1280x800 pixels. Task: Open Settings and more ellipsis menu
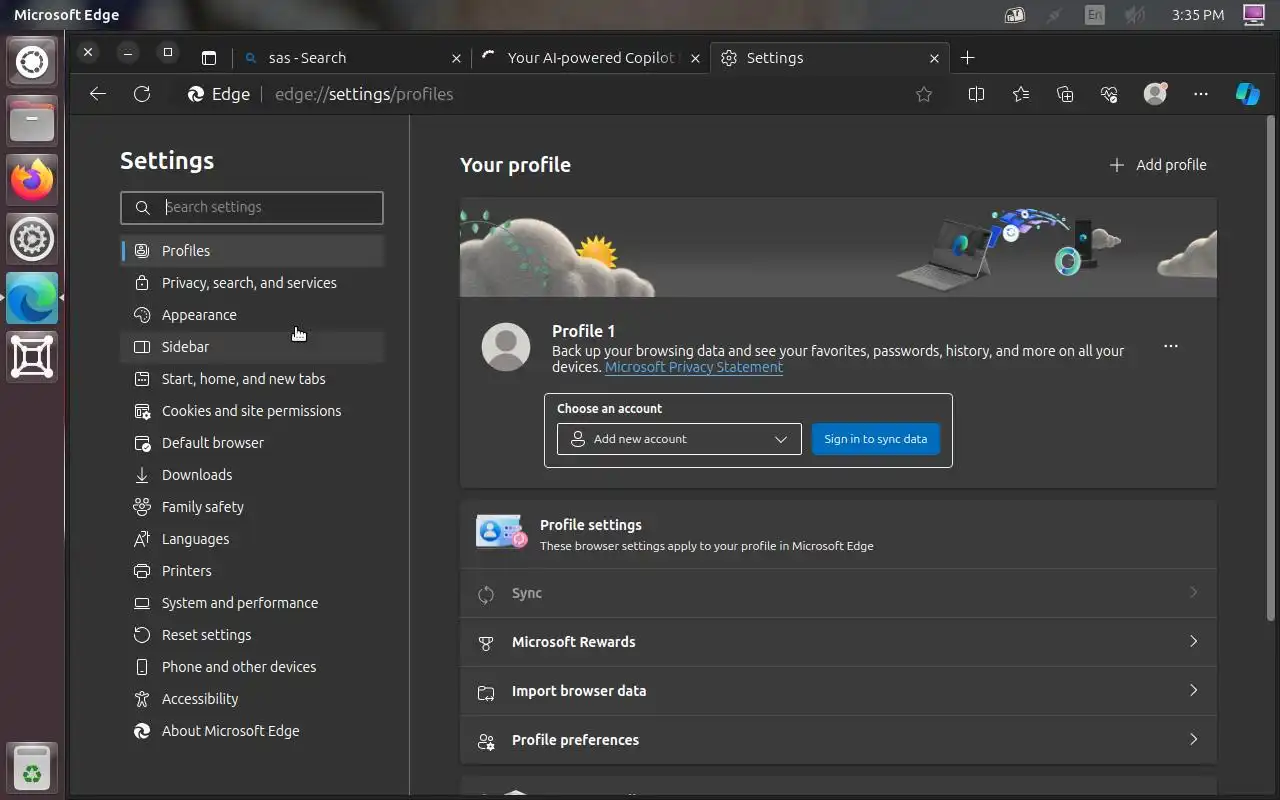pos(1201,94)
